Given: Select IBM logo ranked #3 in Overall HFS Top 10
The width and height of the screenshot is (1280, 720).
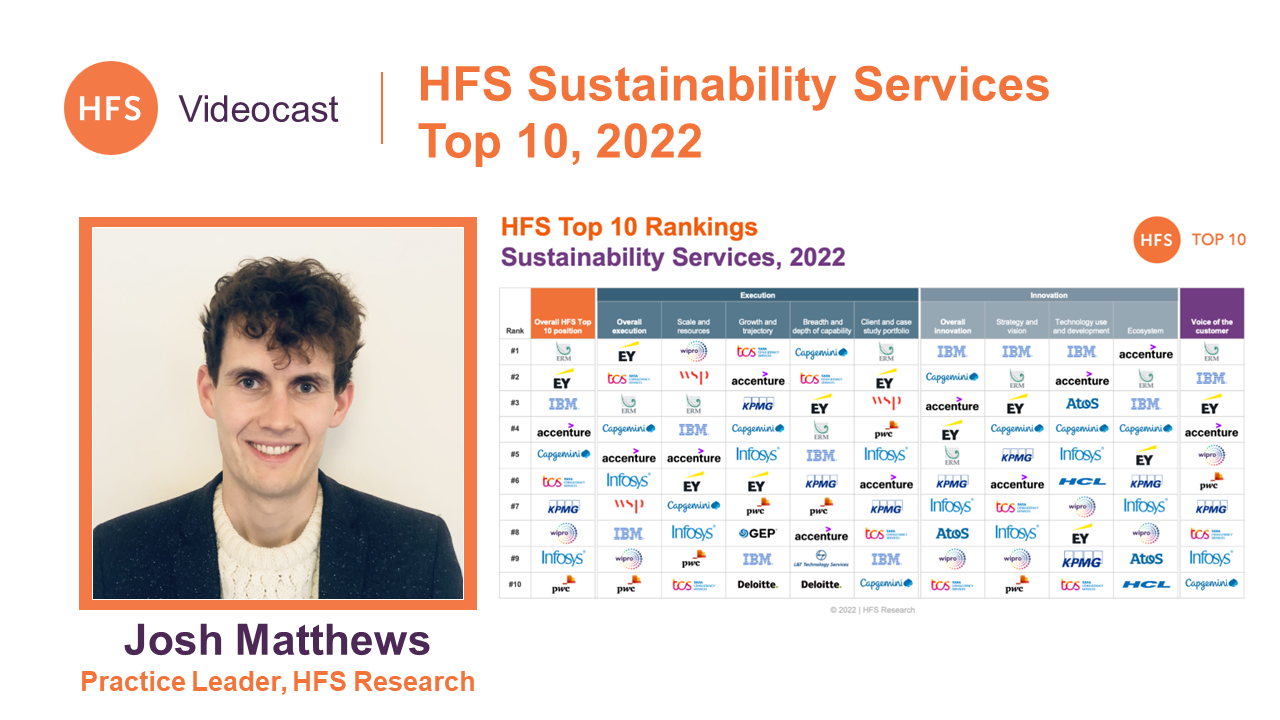Looking at the screenshot, I should [563, 404].
